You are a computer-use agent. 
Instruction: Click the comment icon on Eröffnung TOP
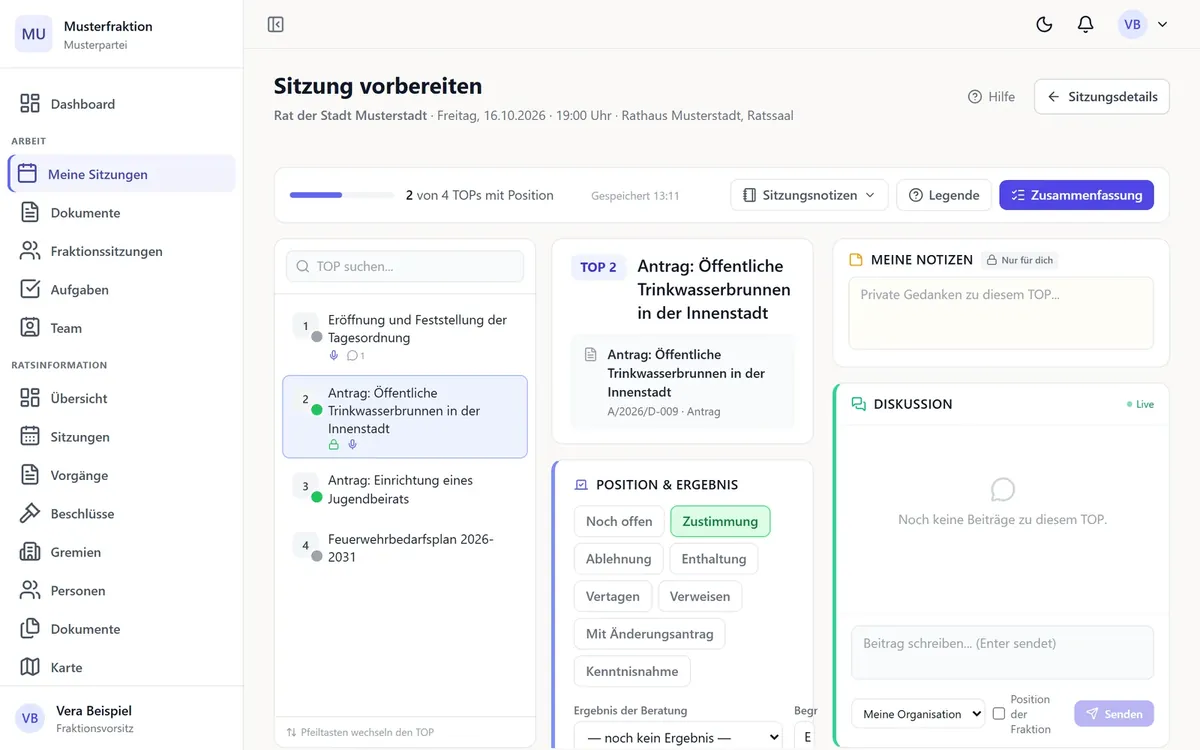click(352, 356)
